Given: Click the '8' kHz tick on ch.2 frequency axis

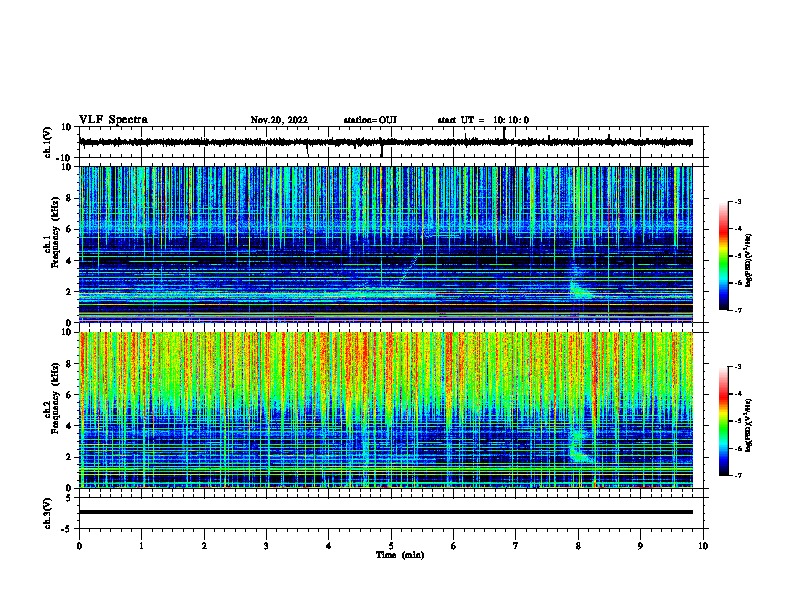Looking at the screenshot, I should click(69, 364).
